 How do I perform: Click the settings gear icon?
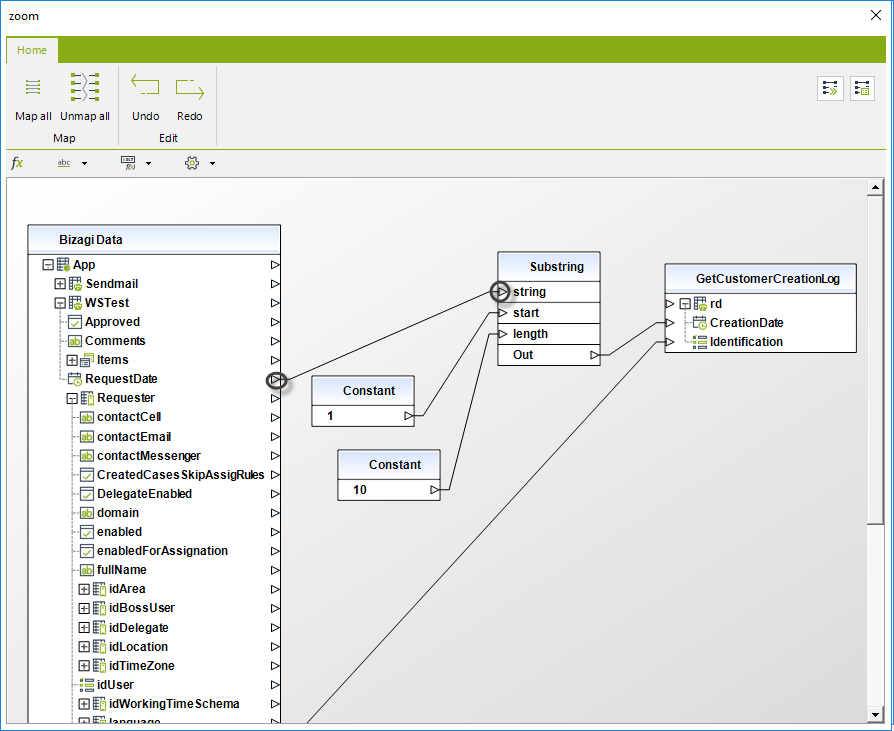pyautogui.click(x=192, y=163)
